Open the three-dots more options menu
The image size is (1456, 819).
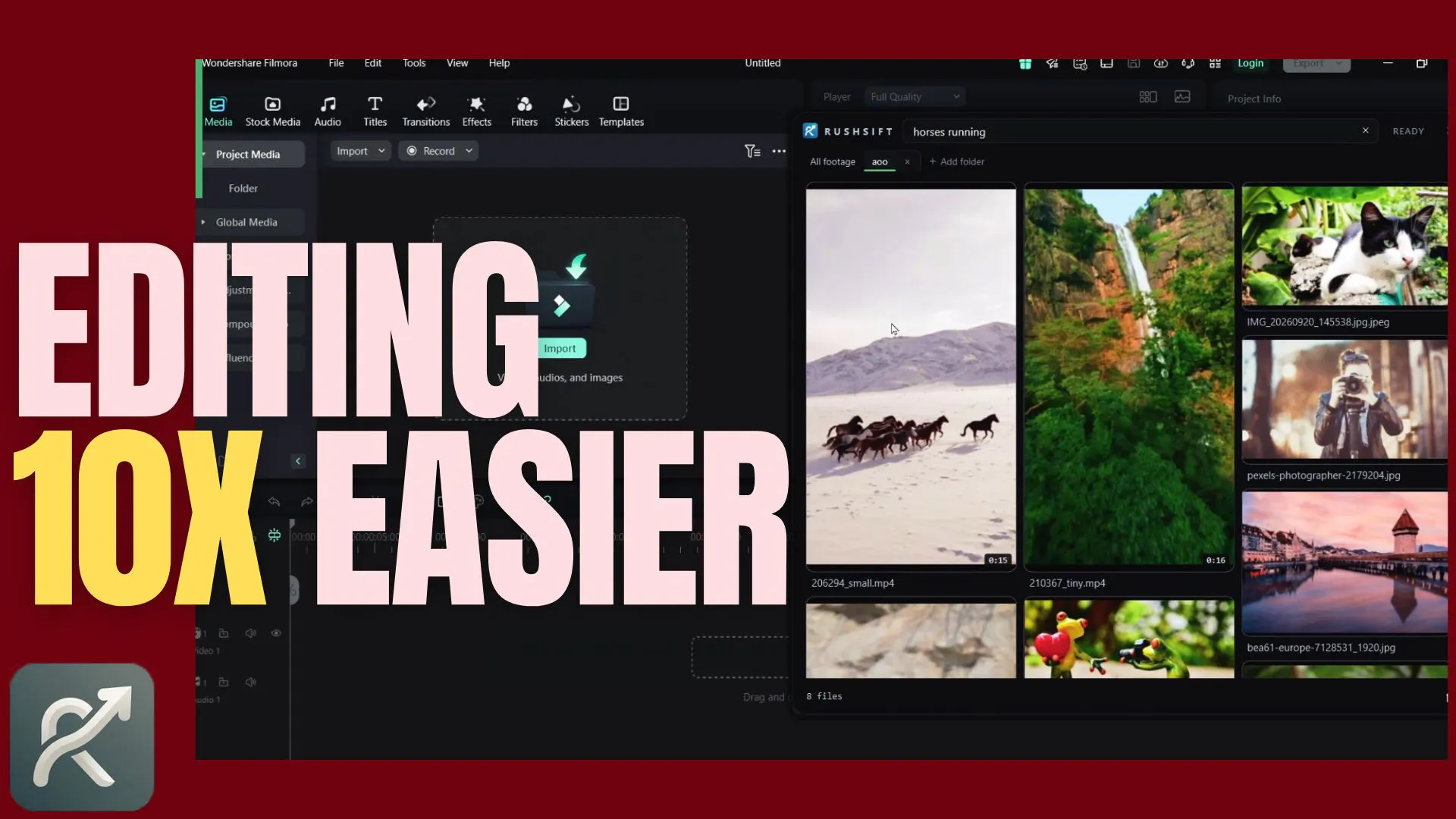coord(779,151)
